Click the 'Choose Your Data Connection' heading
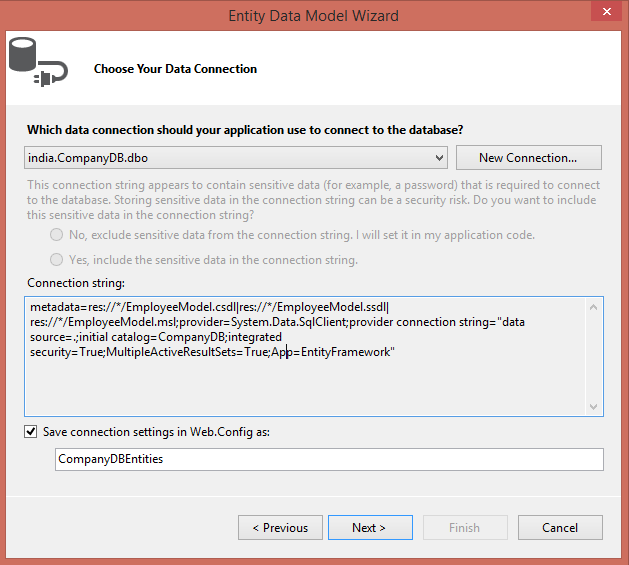Screen dimensions: 629x565 pyautogui.click(x=175, y=69)
